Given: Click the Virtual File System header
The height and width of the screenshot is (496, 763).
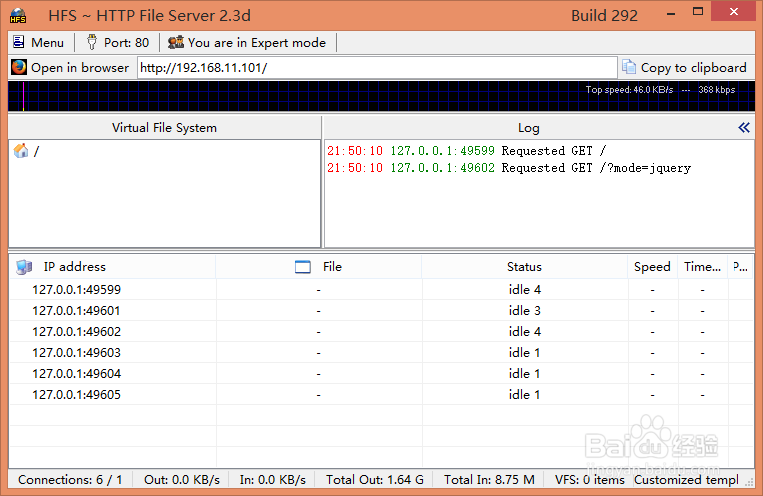Looking at the screenshot, I should pos(164,128).
